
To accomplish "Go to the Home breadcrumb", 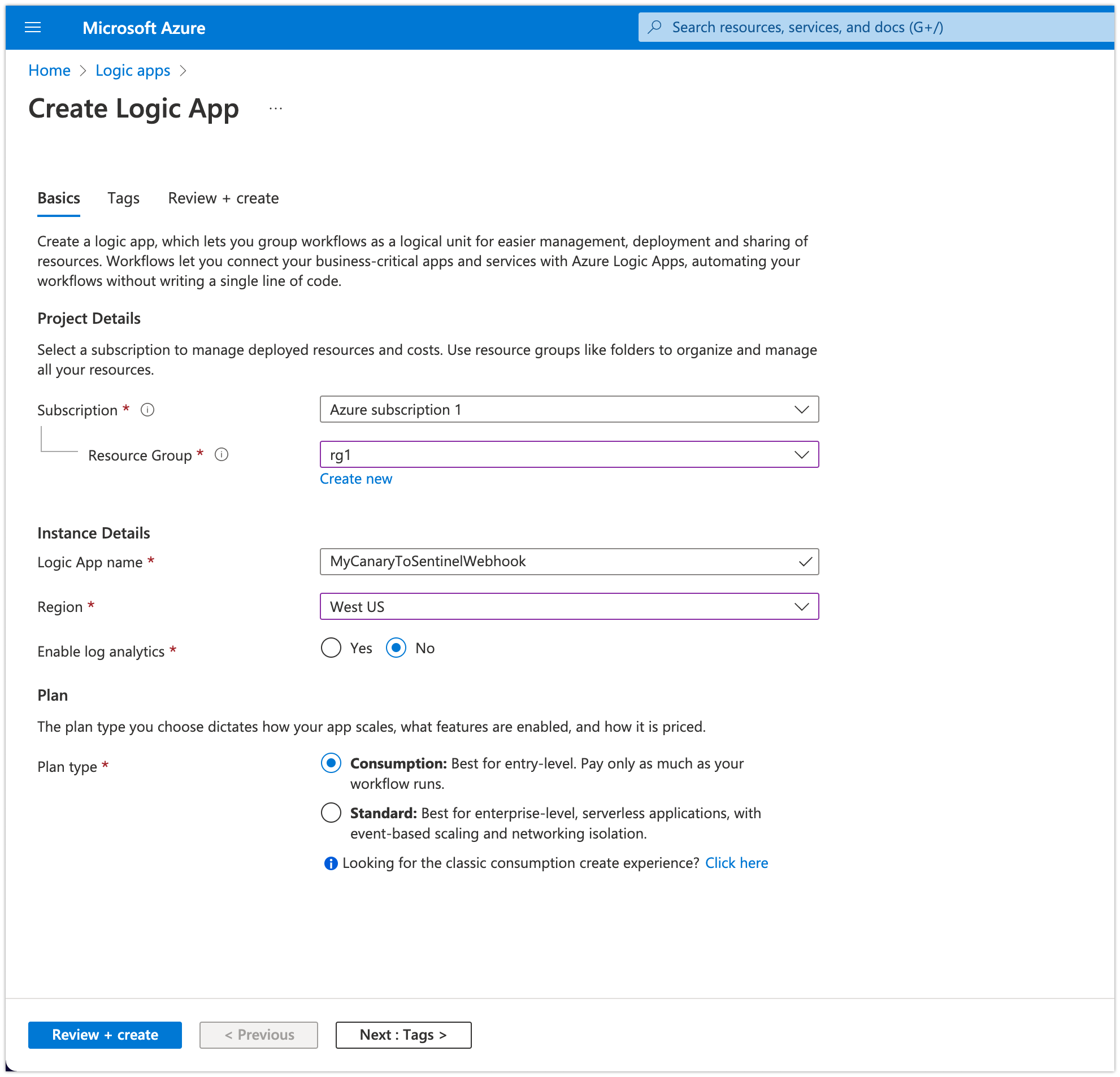I will [x=50, y=70].
